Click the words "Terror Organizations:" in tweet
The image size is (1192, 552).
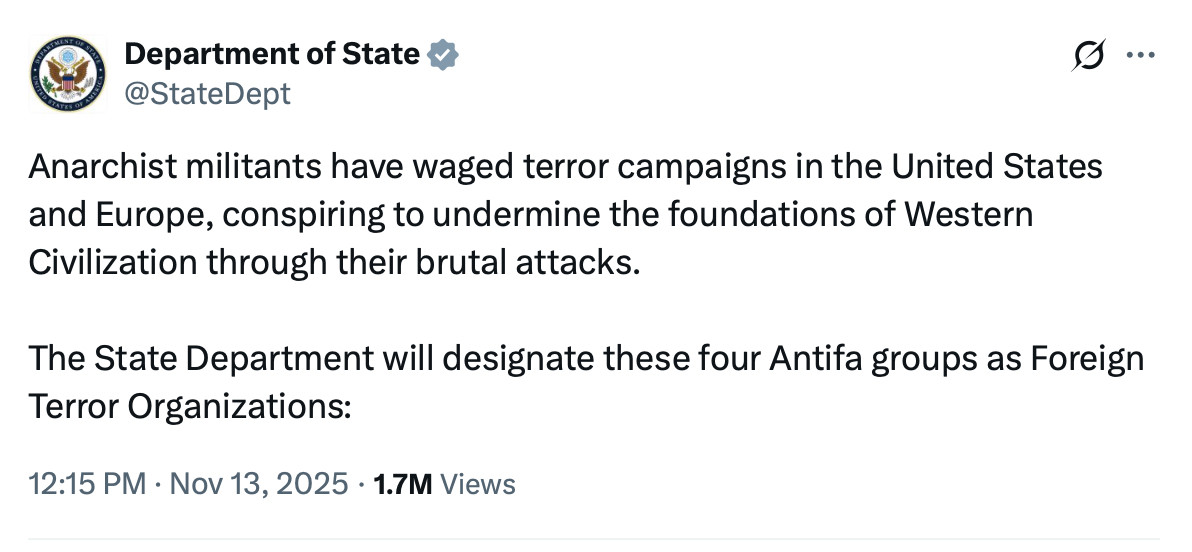191,407
